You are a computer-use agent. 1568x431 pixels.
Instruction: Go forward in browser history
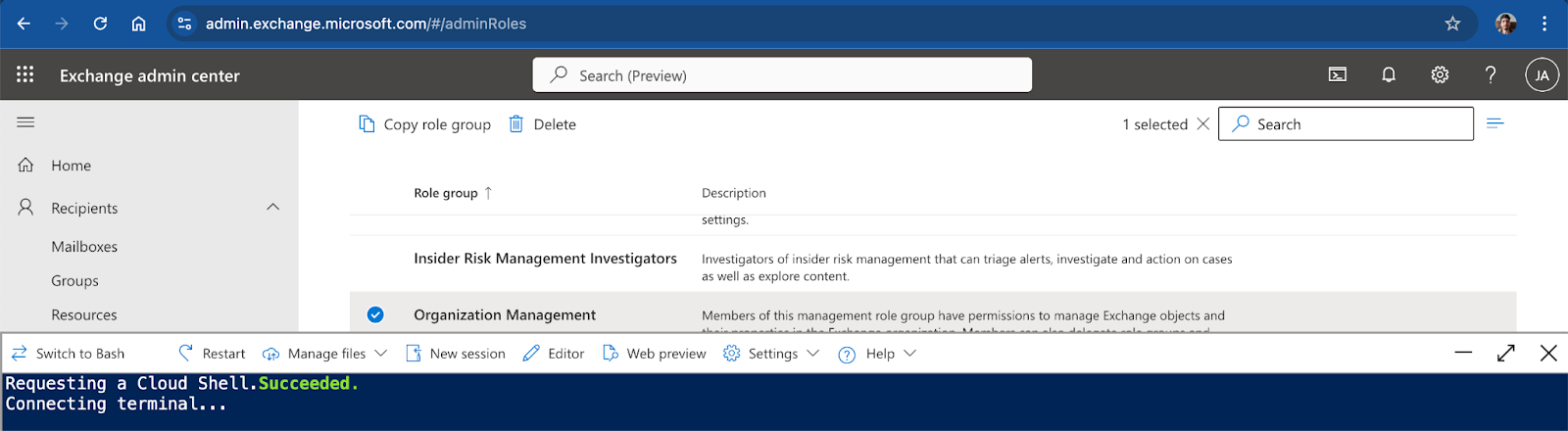point(62,24)
